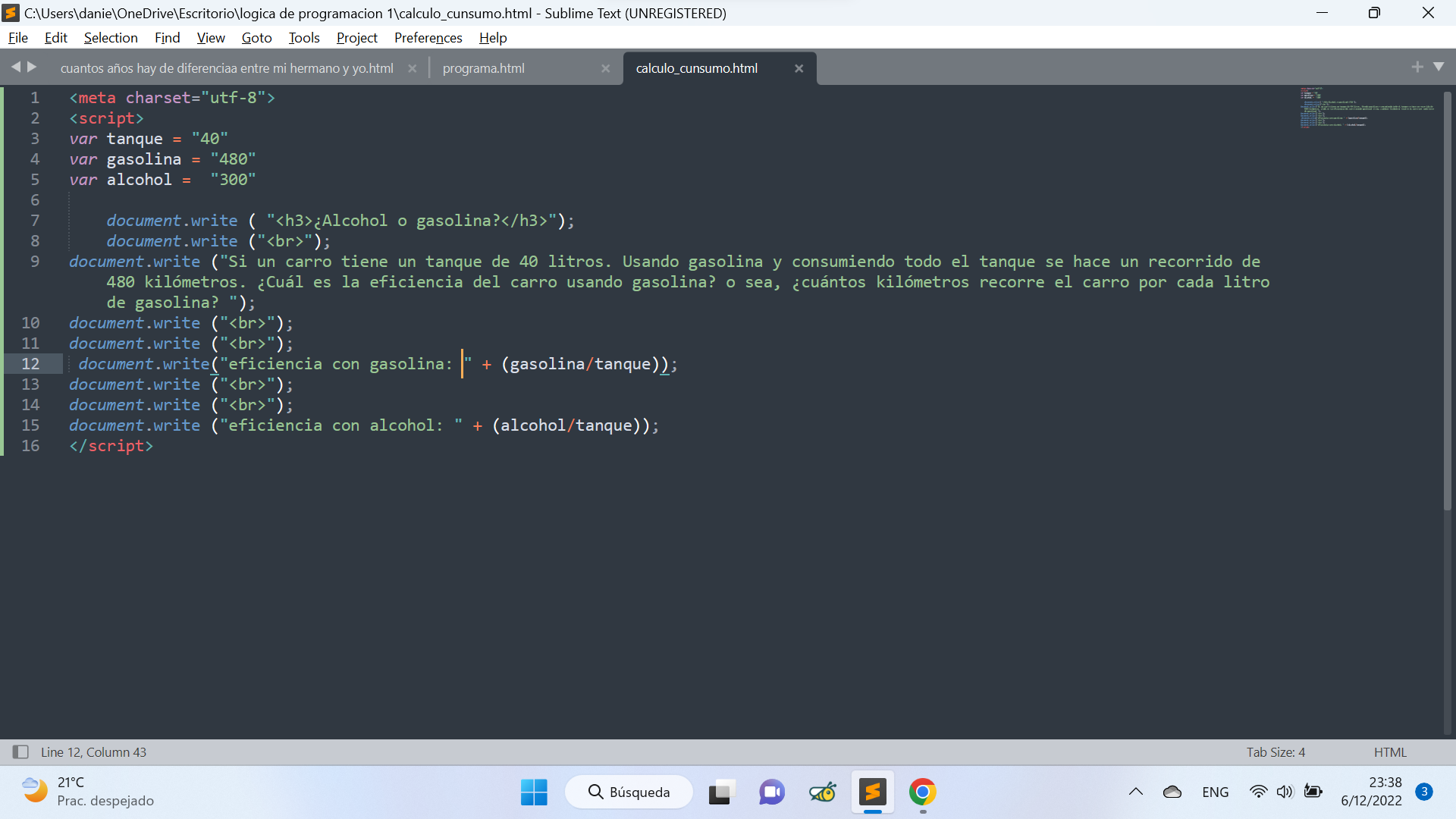Close the 'cuantos años hay' tab
This screenshot has height=819, width=1456.
412,68
